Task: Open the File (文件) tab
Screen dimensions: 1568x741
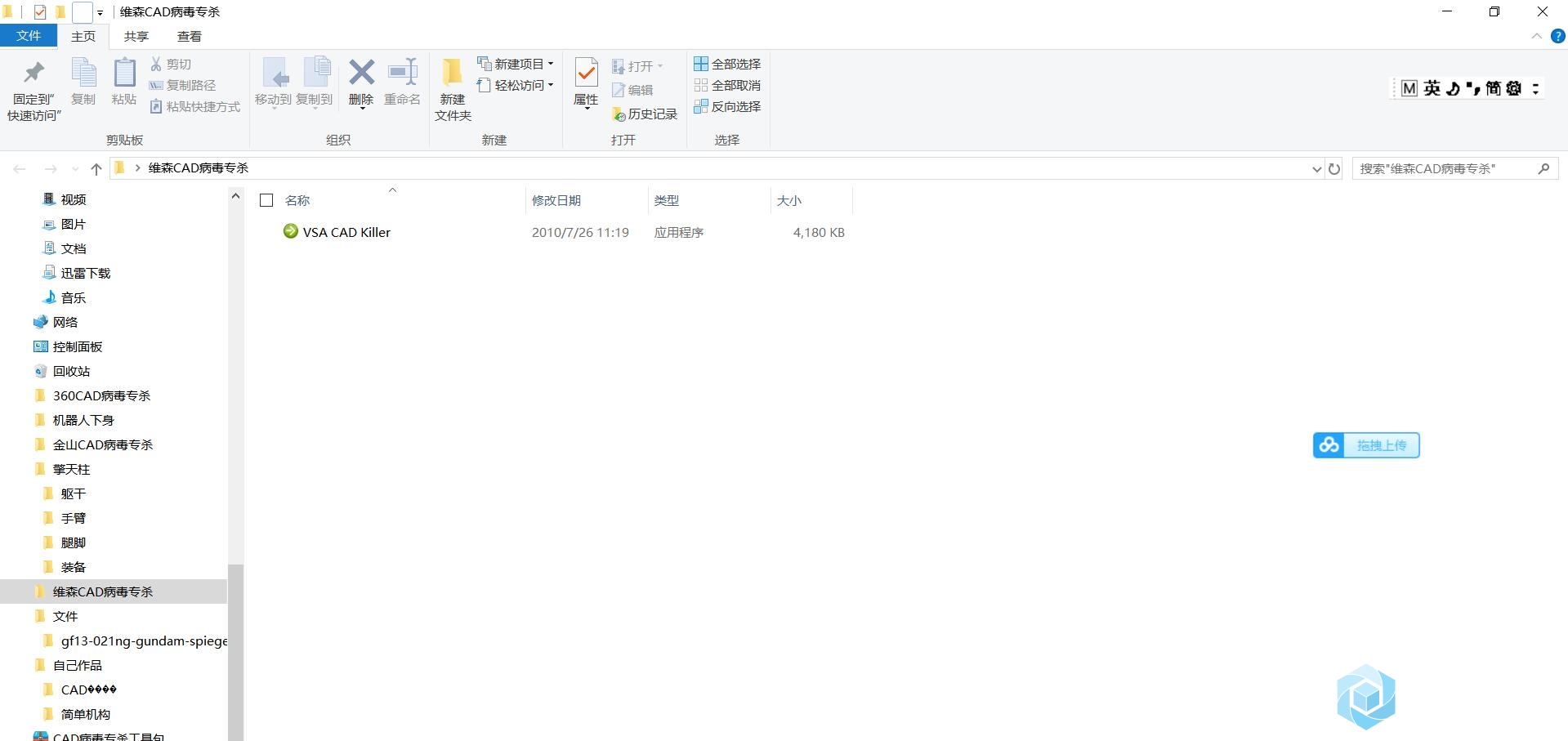Action: tap(29, 36)
